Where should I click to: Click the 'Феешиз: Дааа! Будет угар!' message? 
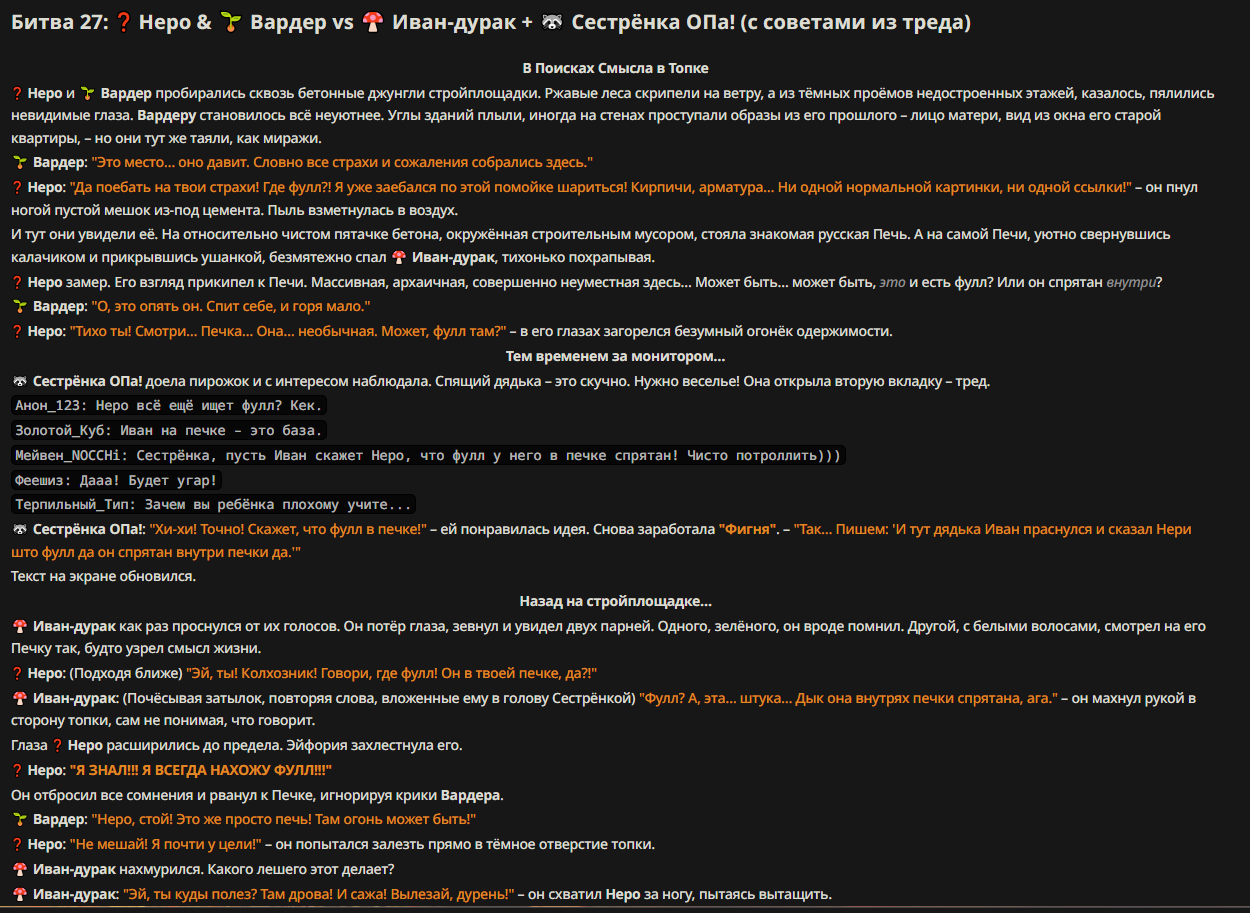pos(117,481)
